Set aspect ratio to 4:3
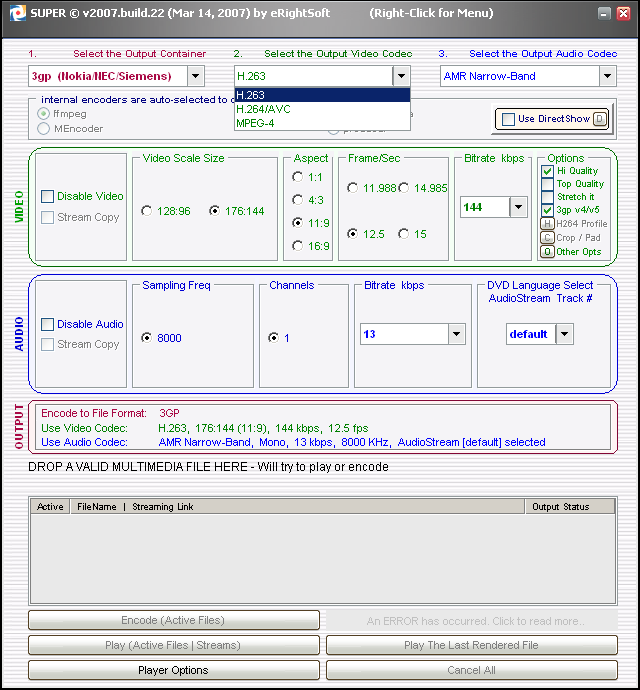Image resolution: width=640 pixels, height=690 pixels. 298,200
